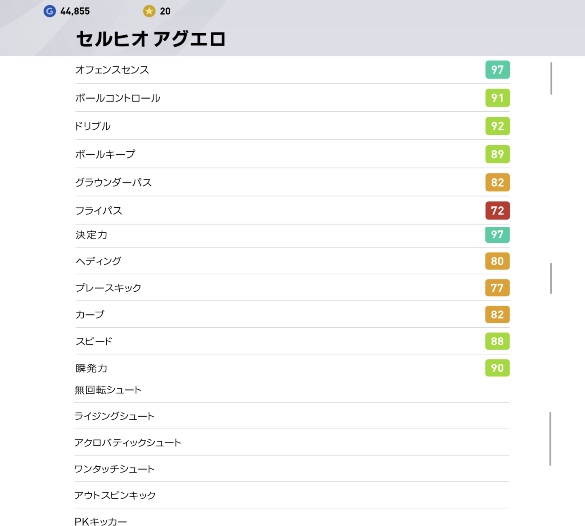The width and height of the screenshot is (585, 526).
Task: Click the グラウンダーパス stat label
Action: click(113, 182)
